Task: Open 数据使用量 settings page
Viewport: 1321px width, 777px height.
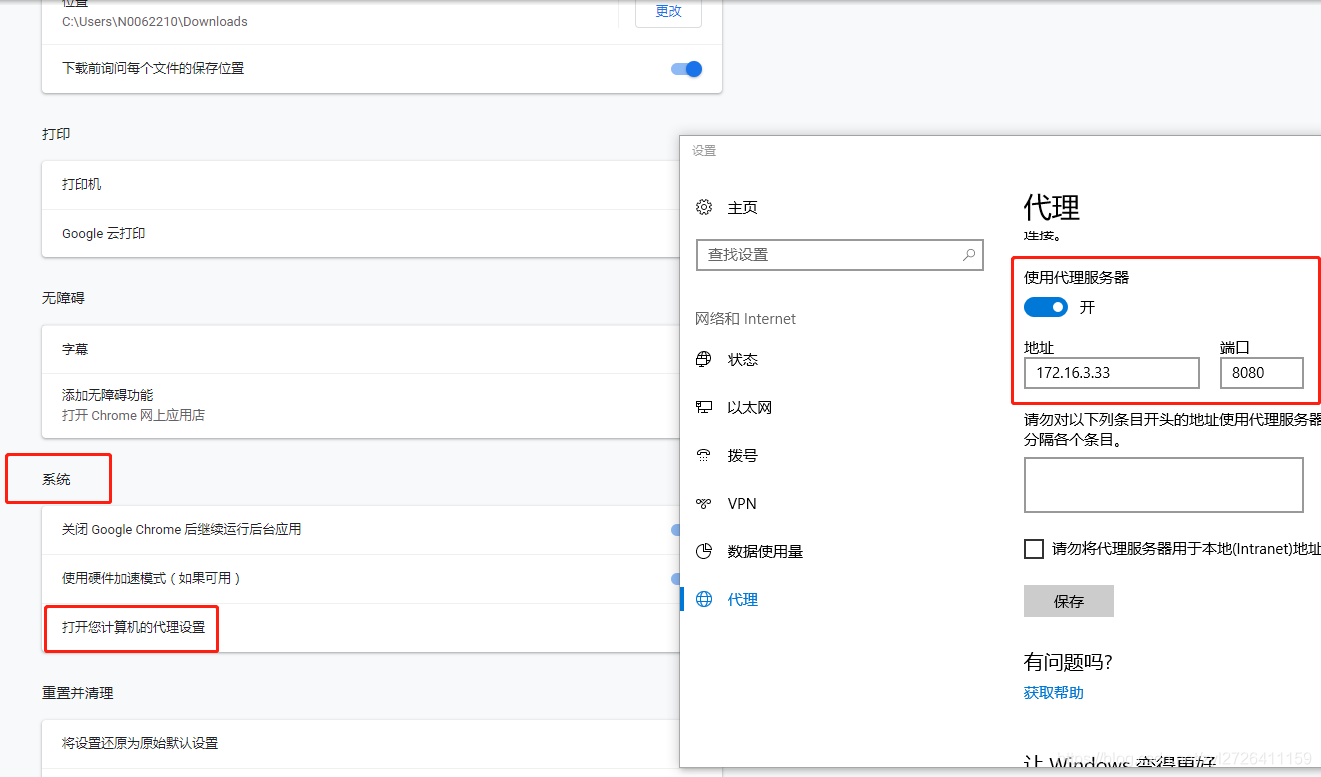Action: click(765, 551)
